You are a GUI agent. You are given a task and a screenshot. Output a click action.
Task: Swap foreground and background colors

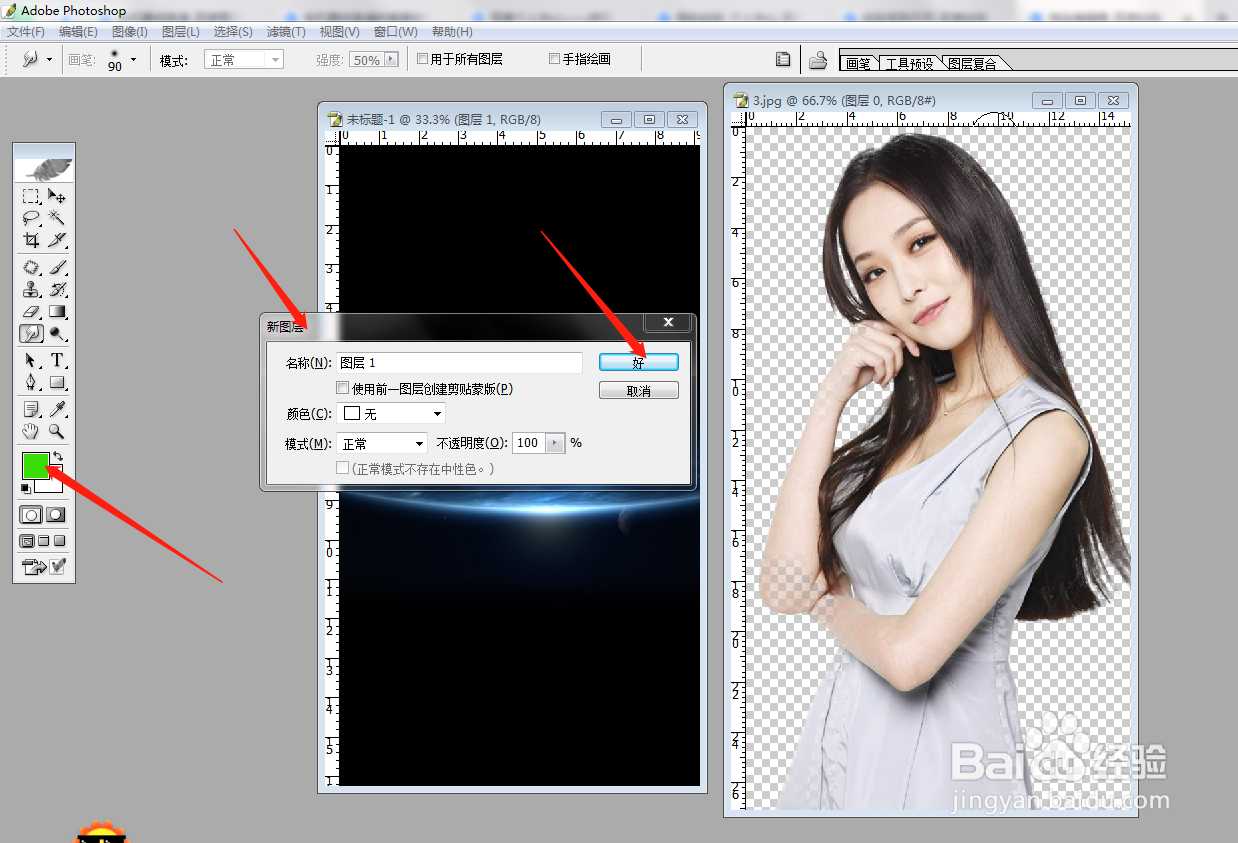coord(58,456)
